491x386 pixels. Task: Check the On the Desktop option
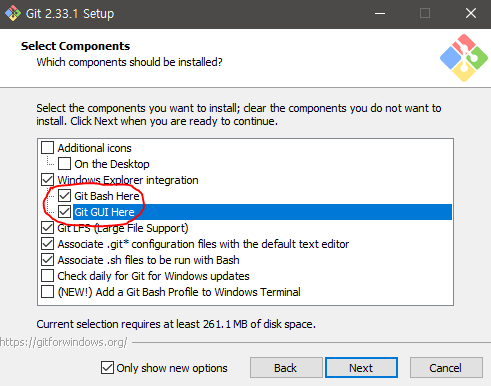click(x=64, y=164)
